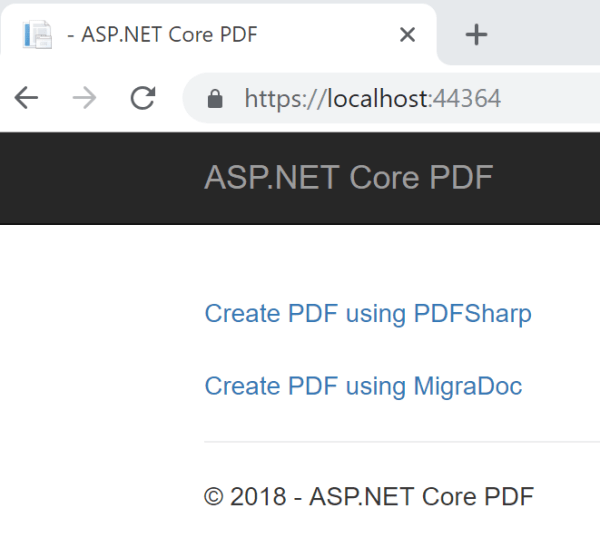Screen dimensions: 600x557
Task: Click blank white space left of PDFSharp link
Action: click(x=100, y=314)
